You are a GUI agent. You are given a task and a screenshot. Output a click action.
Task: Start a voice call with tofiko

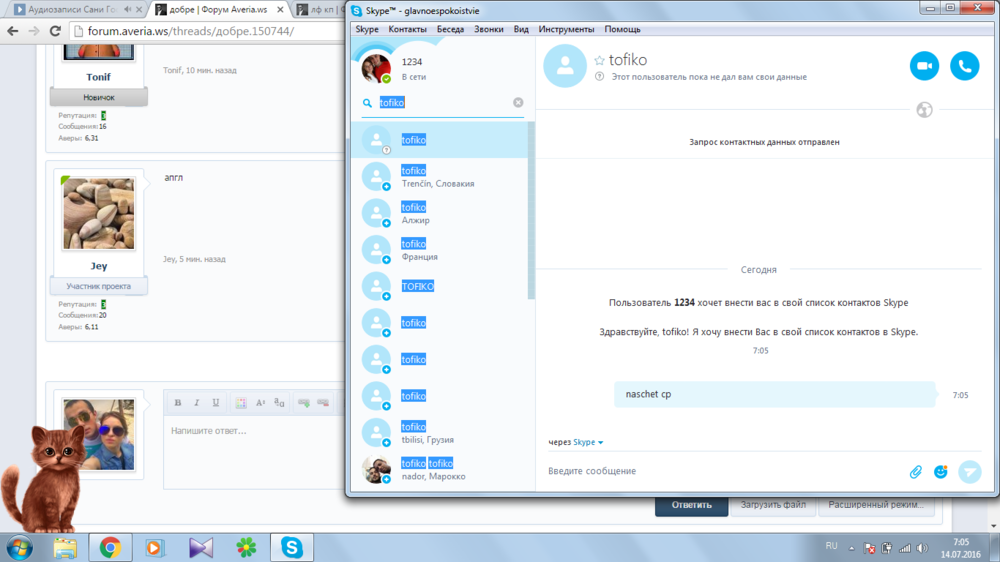tap(964, 66)
